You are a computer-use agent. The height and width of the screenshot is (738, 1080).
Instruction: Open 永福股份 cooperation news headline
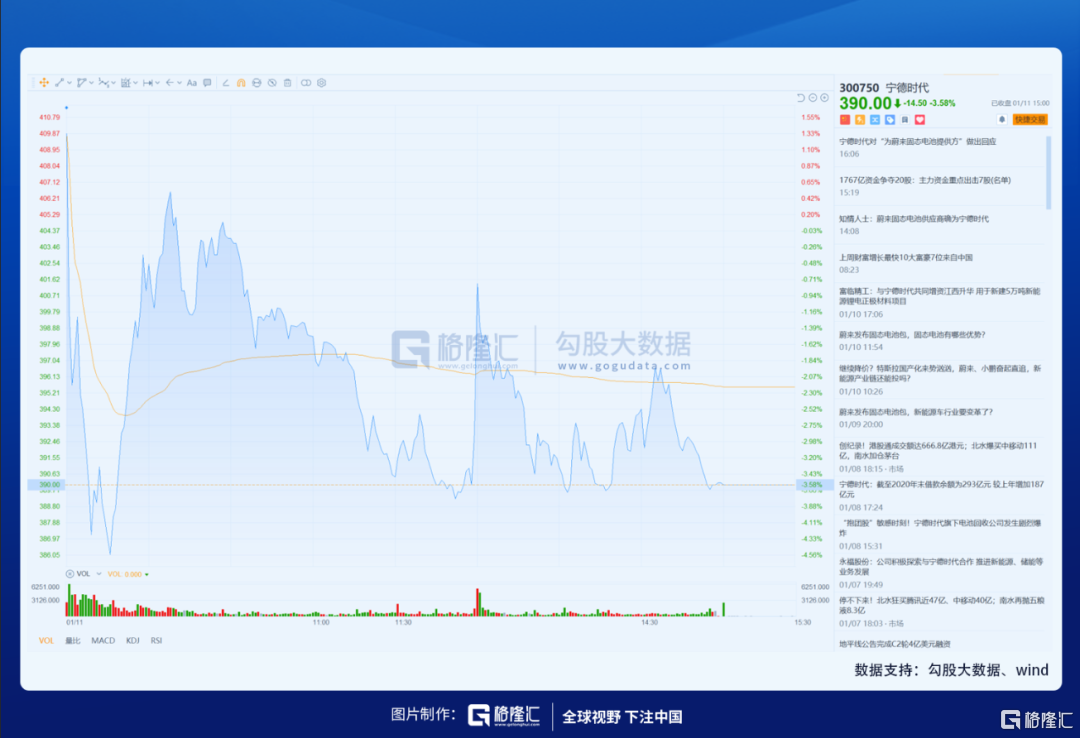click(942, 566)
